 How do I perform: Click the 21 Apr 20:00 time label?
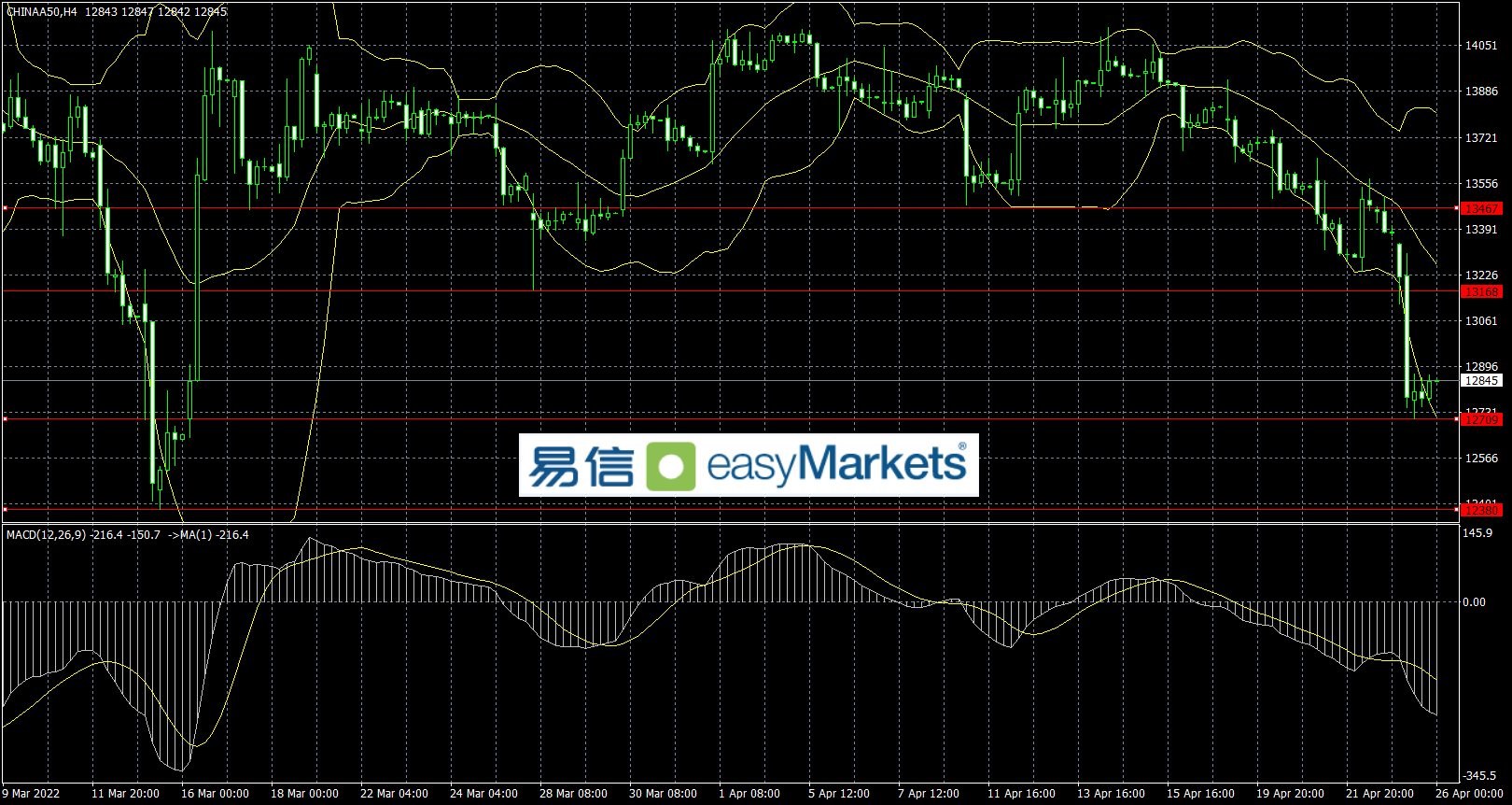[1379, 794]
